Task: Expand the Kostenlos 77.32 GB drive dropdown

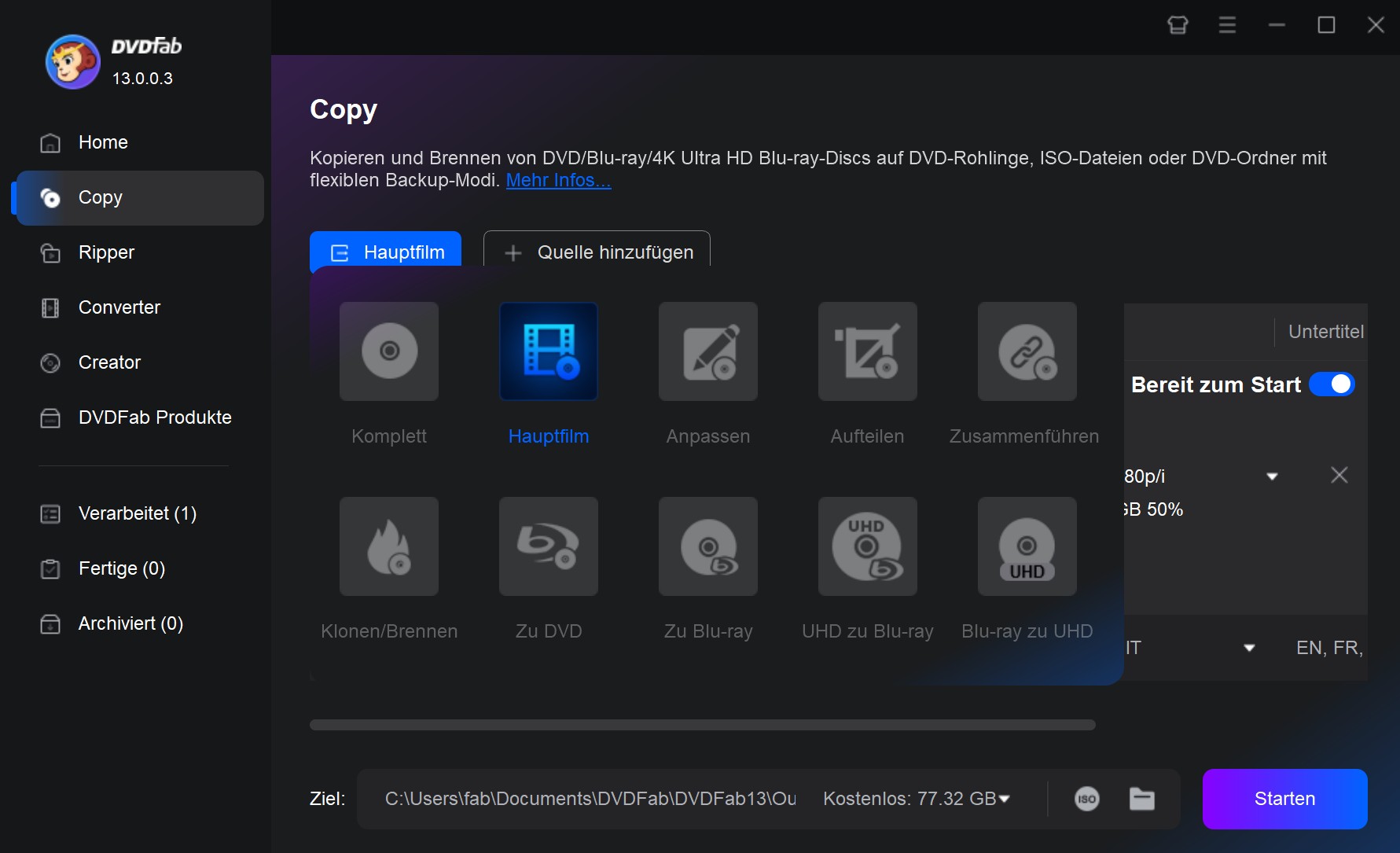Action: (1004, 799)
